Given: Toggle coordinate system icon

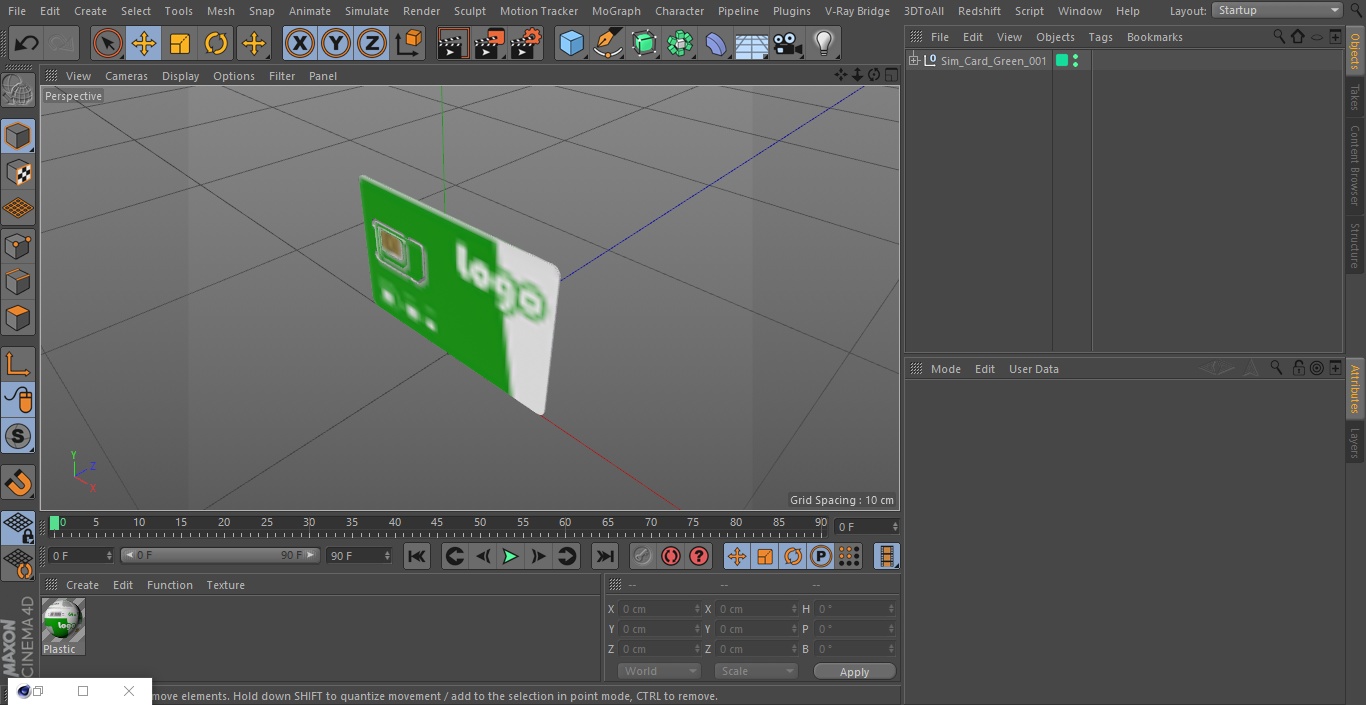Looking at the screenshot, I should pyautogui.click(x=409, y=44).
